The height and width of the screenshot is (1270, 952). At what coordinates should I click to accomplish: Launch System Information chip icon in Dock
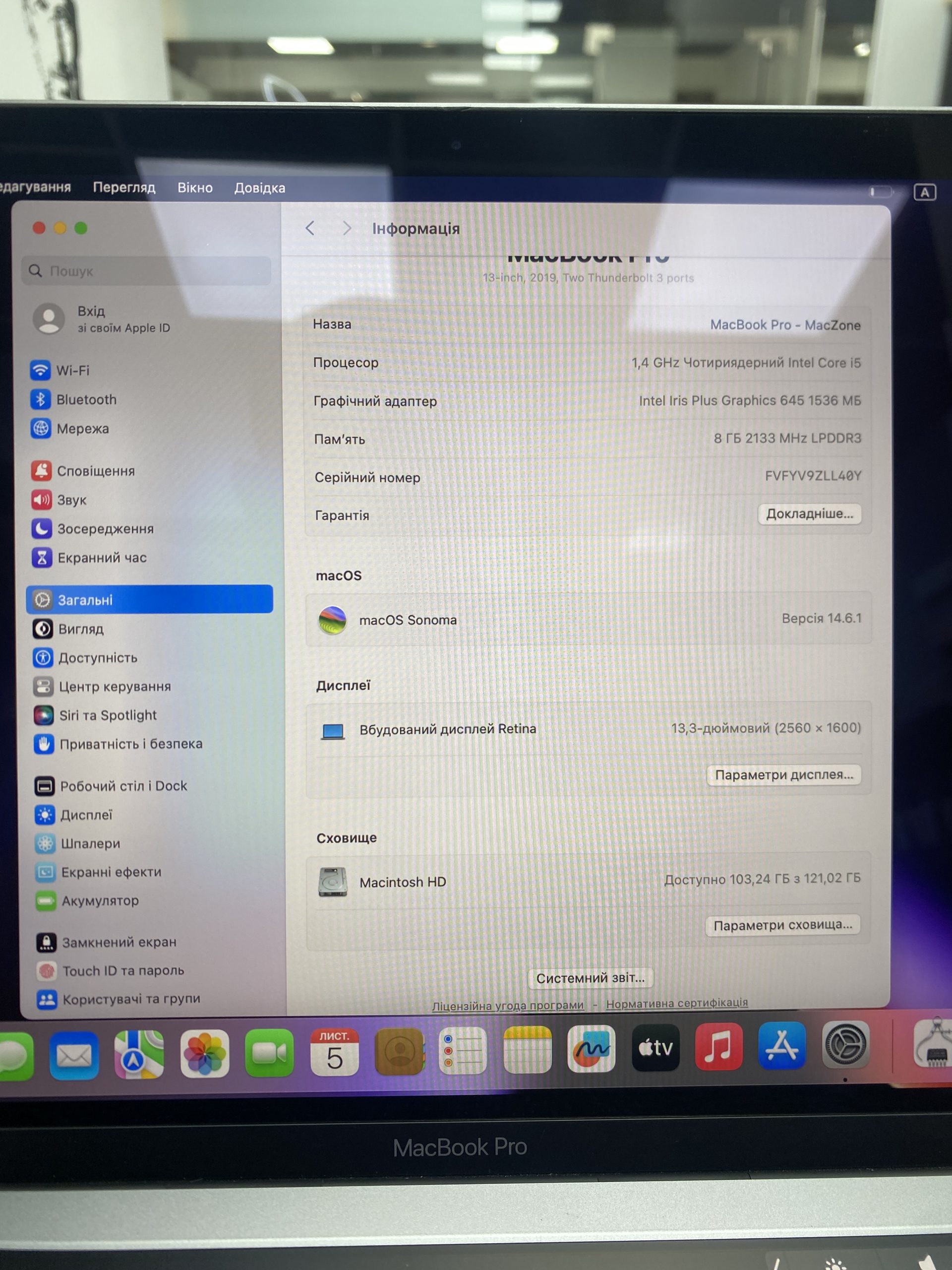(934, 1044)
